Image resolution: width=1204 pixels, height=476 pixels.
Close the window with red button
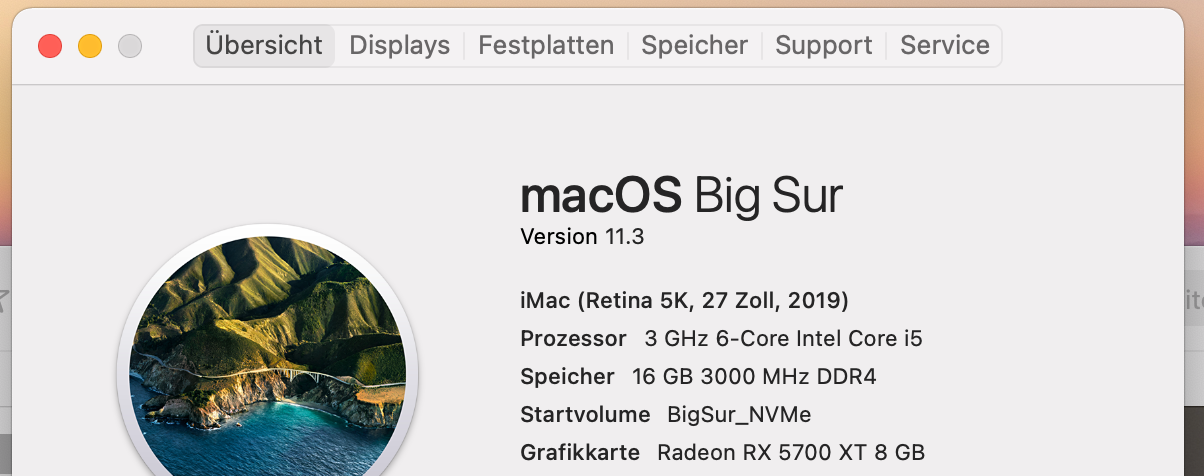[50, 46]
